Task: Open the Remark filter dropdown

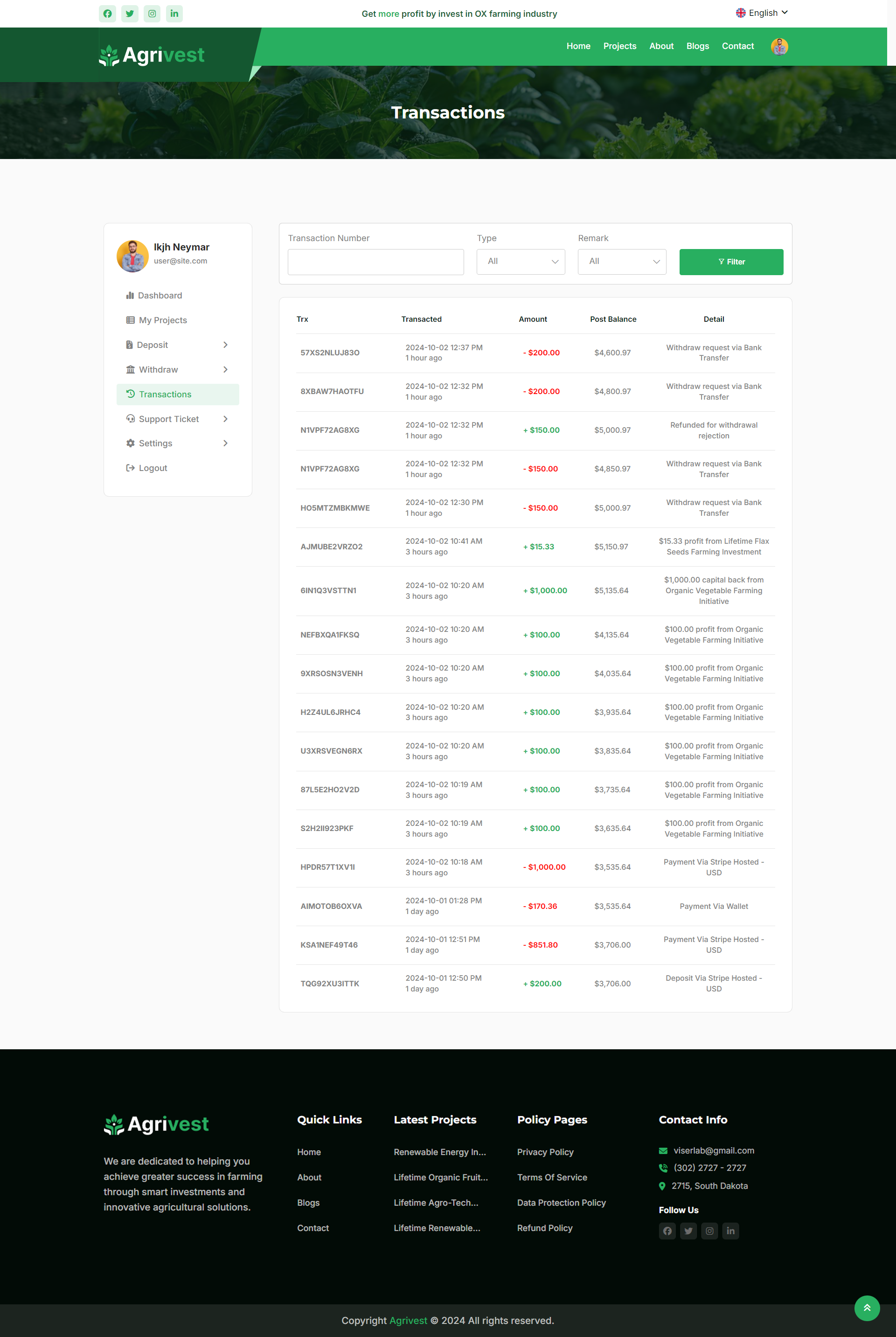Action: [621, 261]
